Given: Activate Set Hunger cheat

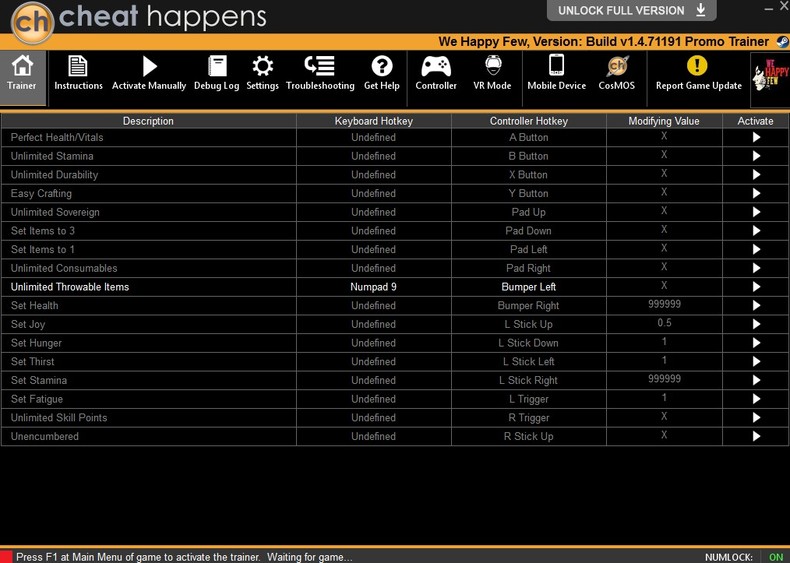Looking at the screenshot, I should [x=756, y=342].
